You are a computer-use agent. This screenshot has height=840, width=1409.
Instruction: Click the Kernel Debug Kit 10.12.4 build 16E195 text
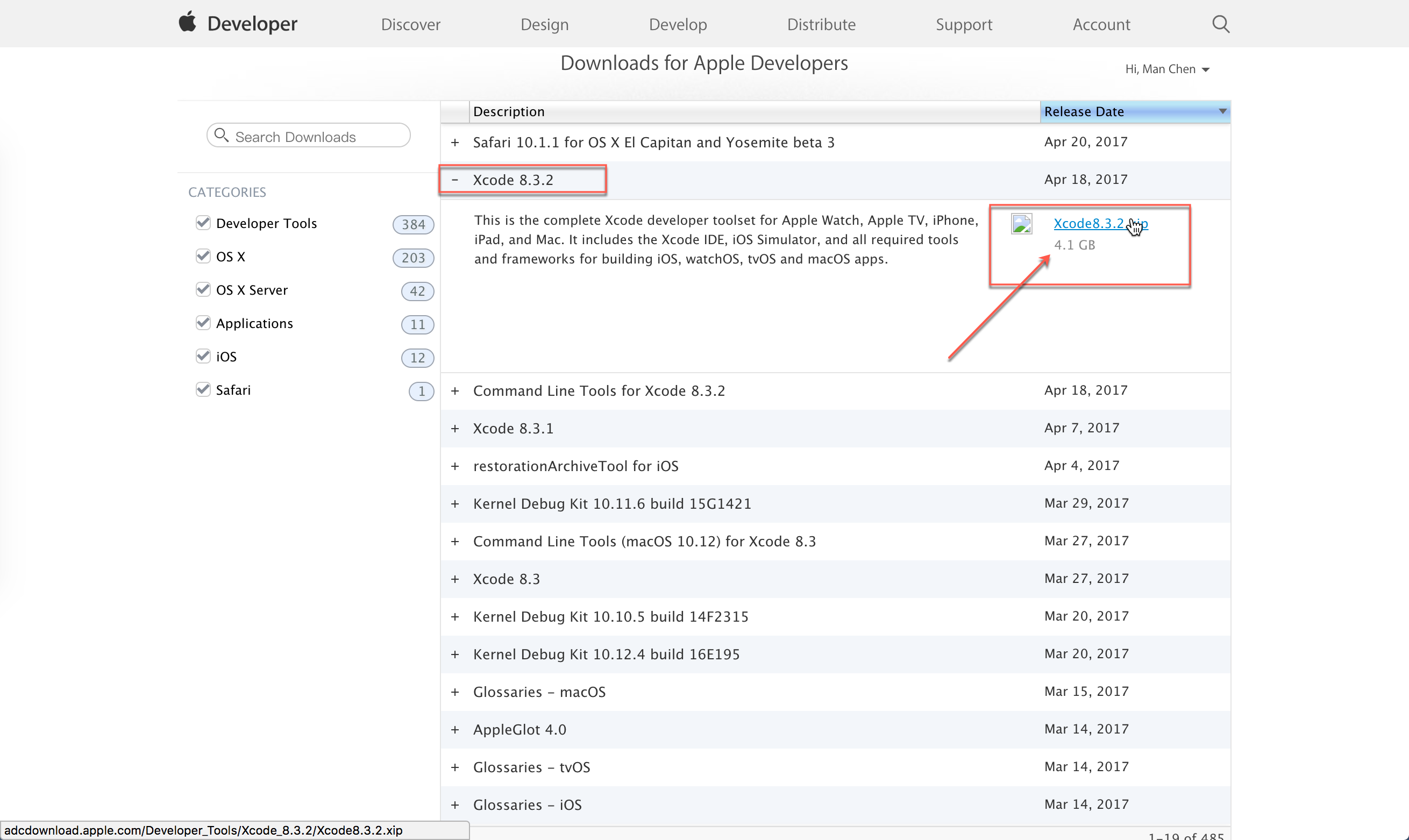point(606,654)
